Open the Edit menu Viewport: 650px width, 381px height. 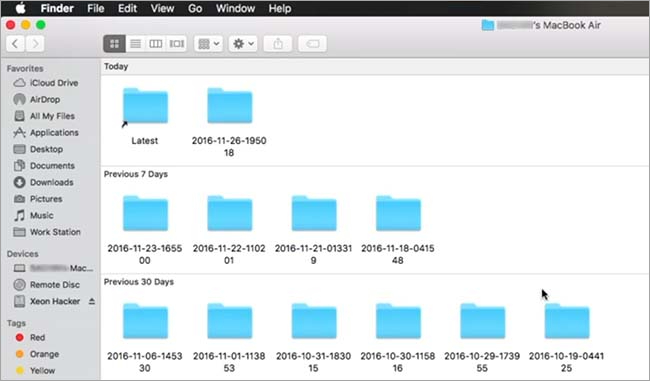click(x=127, y=8)
